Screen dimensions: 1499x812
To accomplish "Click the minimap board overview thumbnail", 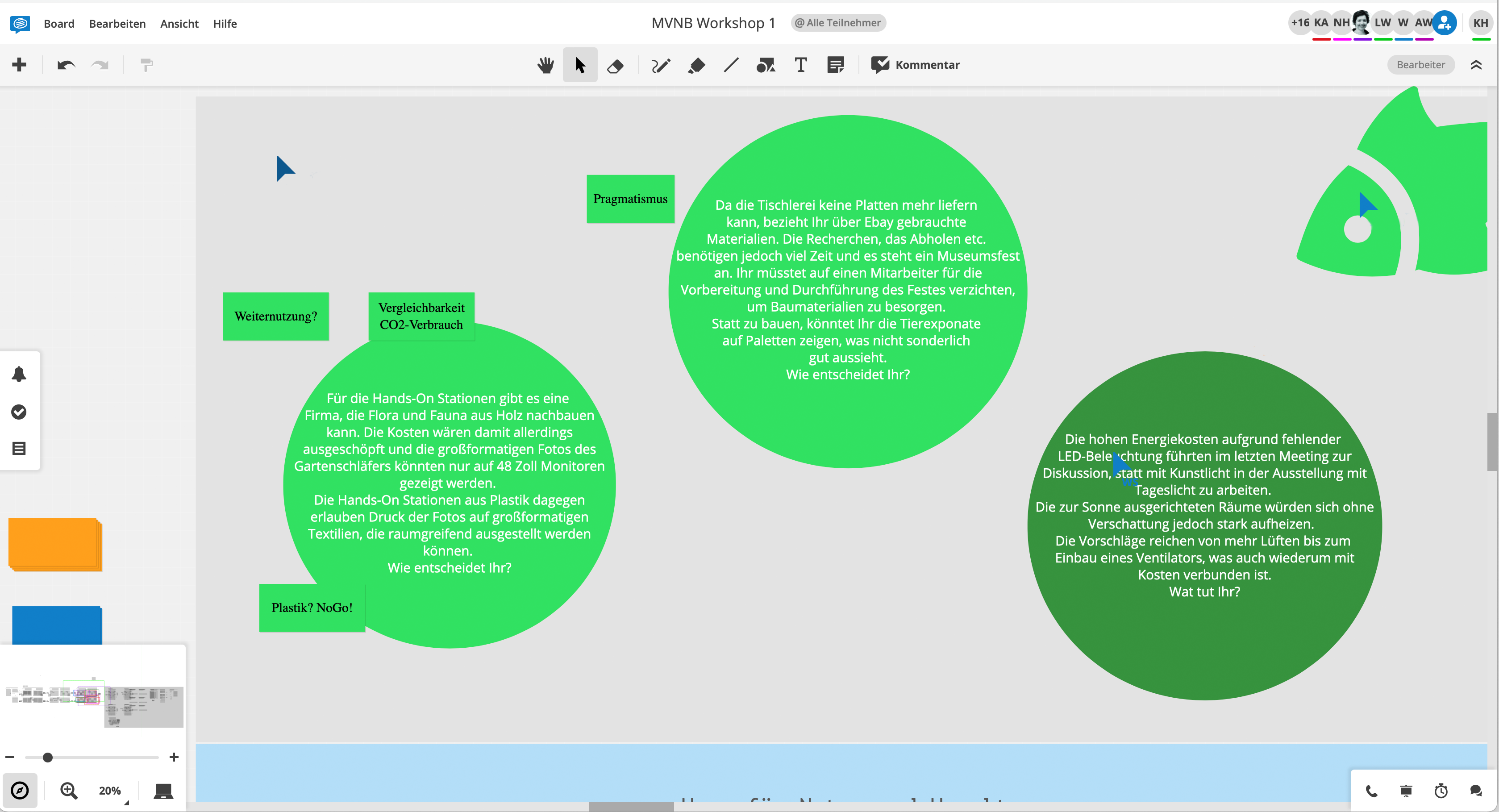I will tap(93, 703).
